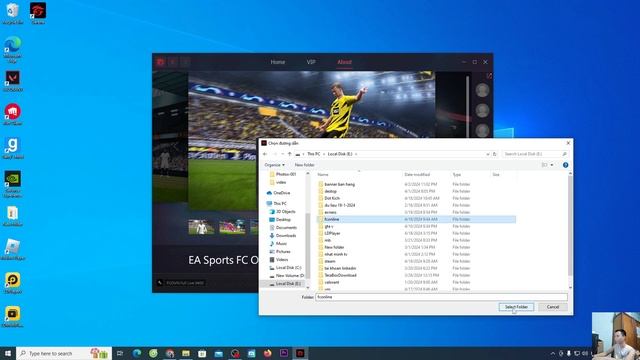Open Riot Client desktop shortcut
This screenshot has height=360, width=640.
tap(13, 114)
